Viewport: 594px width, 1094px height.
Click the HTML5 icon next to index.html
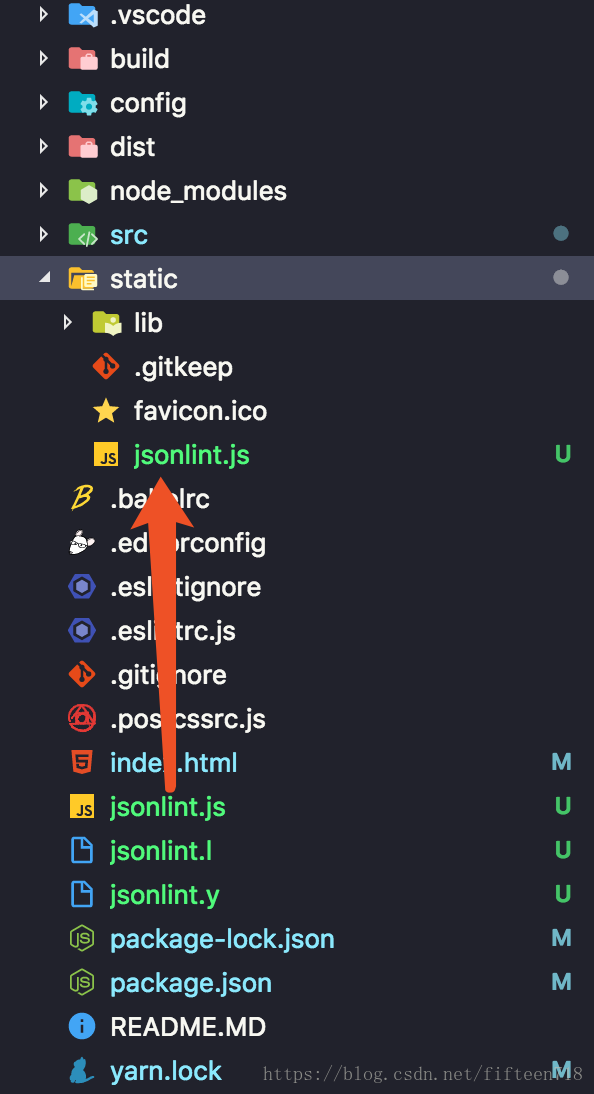82,763
